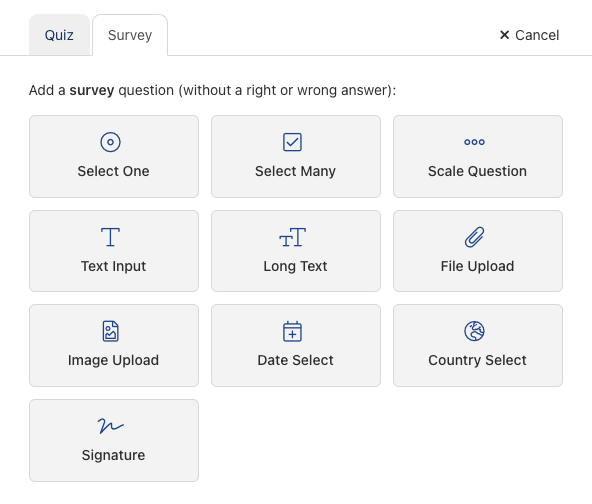592x504 pixels.
Task: Cancel adding a question
Action: coord(529,35)
